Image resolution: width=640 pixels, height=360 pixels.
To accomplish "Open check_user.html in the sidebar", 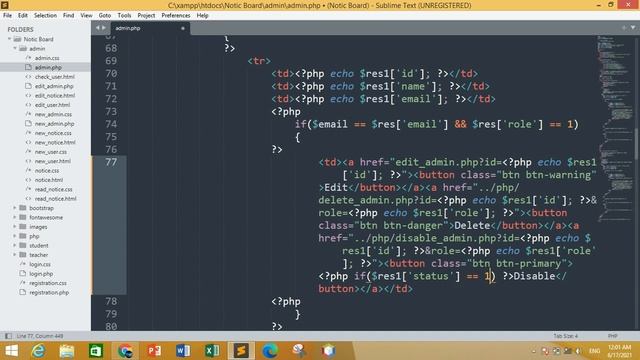I will click(55, 77).
